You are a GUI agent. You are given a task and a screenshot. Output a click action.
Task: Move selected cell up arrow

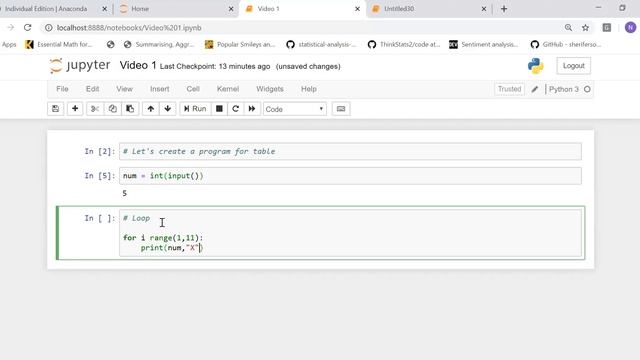(151, 109)
